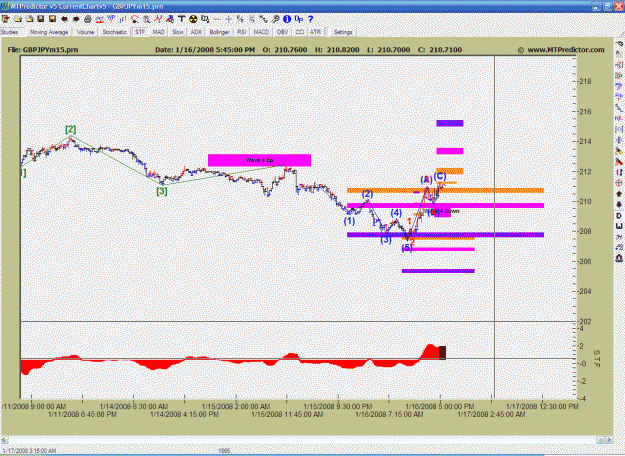
Task: Toggle the Bollinger bands study button
Action: click(220, 32)
